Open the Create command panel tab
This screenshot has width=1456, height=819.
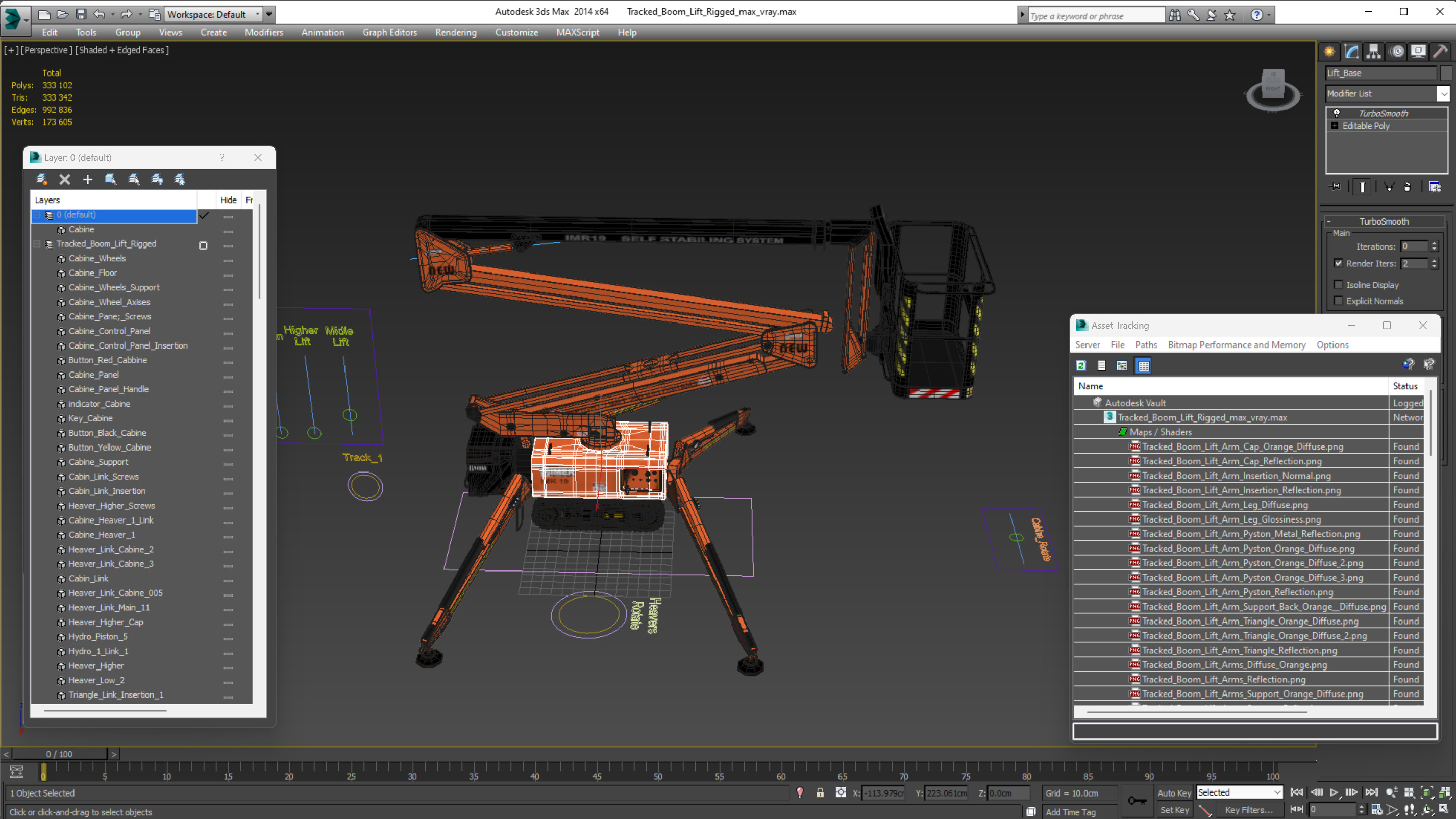click(1329, 52)
